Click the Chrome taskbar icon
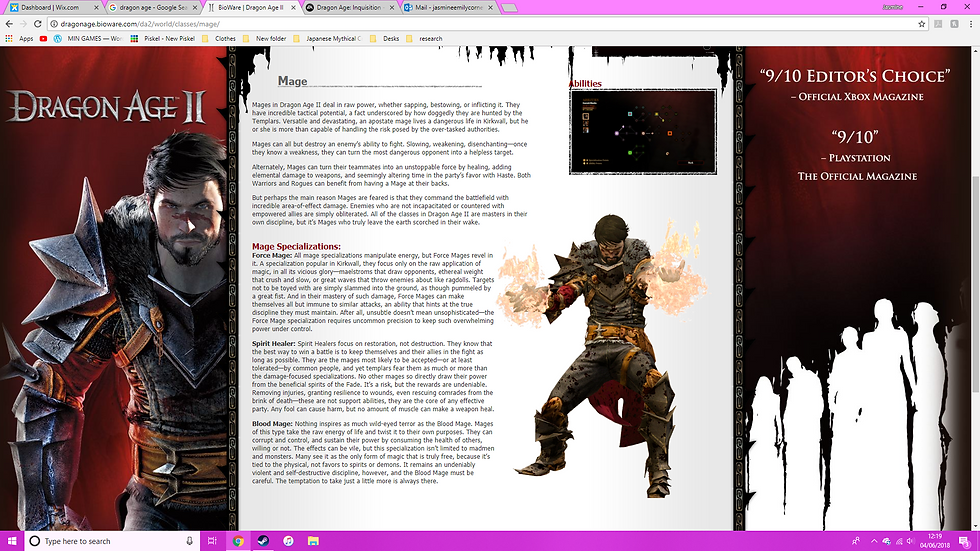The height and width of the screenshot is (551, 980). coord(238,541)
